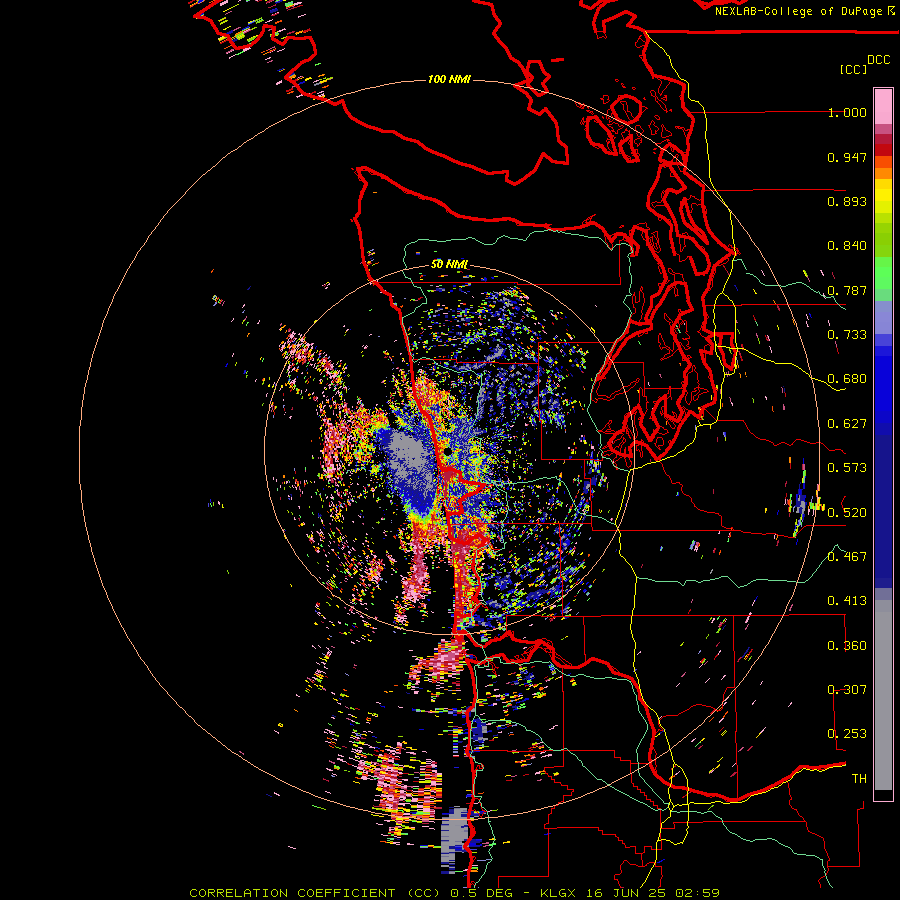The width and height of the screenshot is (900, 900).
Task: Click the 0.787 legend value
Action: tap(847, 290)
